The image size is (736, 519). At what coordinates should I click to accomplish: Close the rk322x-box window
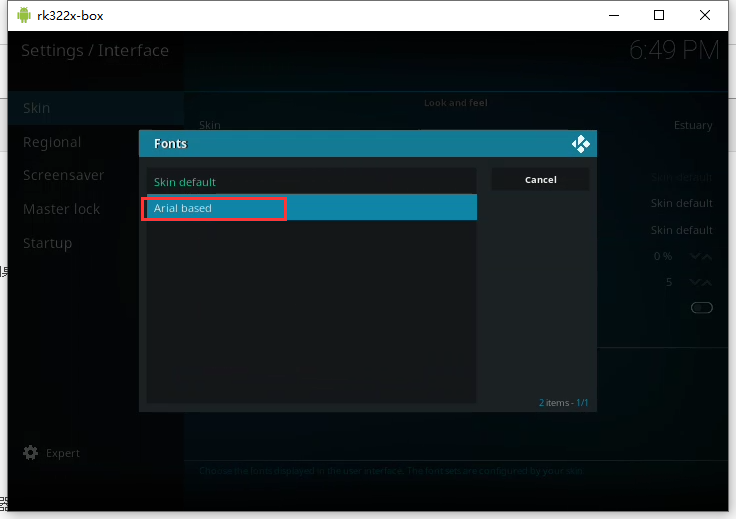pos(705,15)
